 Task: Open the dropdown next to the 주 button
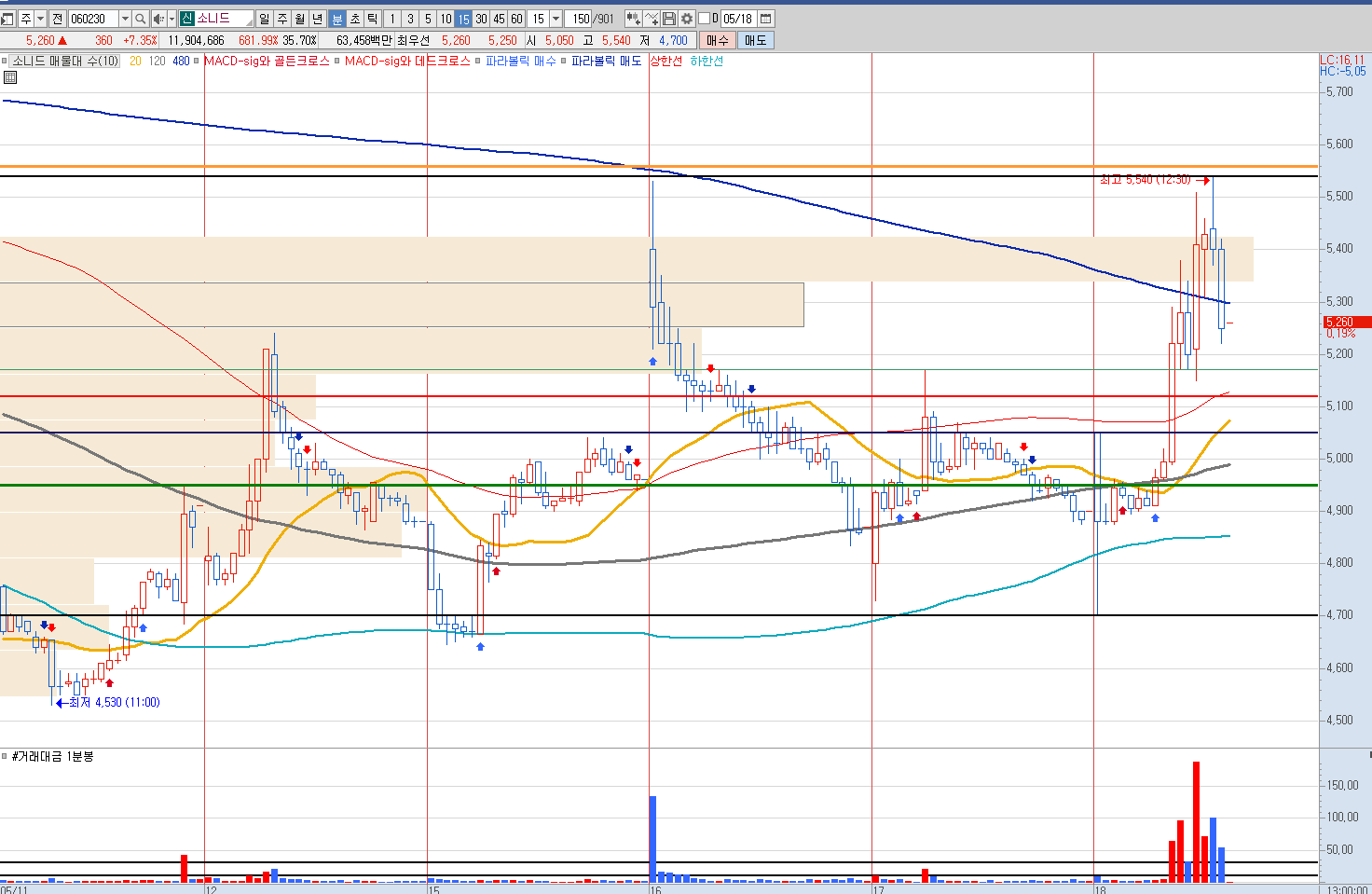[40, 19]
